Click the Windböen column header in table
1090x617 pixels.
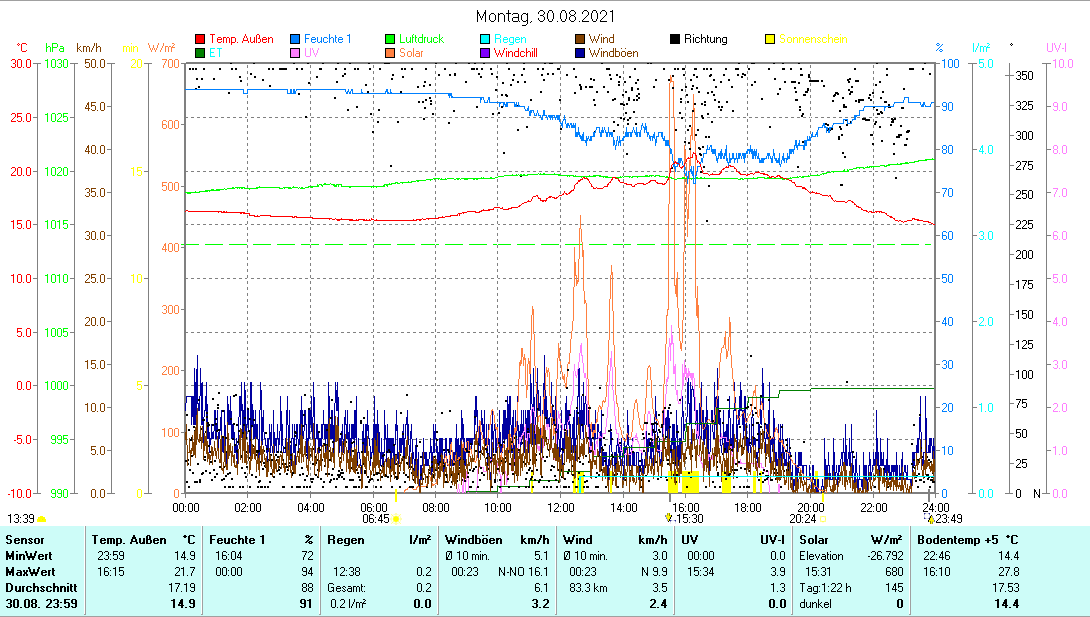474,540
